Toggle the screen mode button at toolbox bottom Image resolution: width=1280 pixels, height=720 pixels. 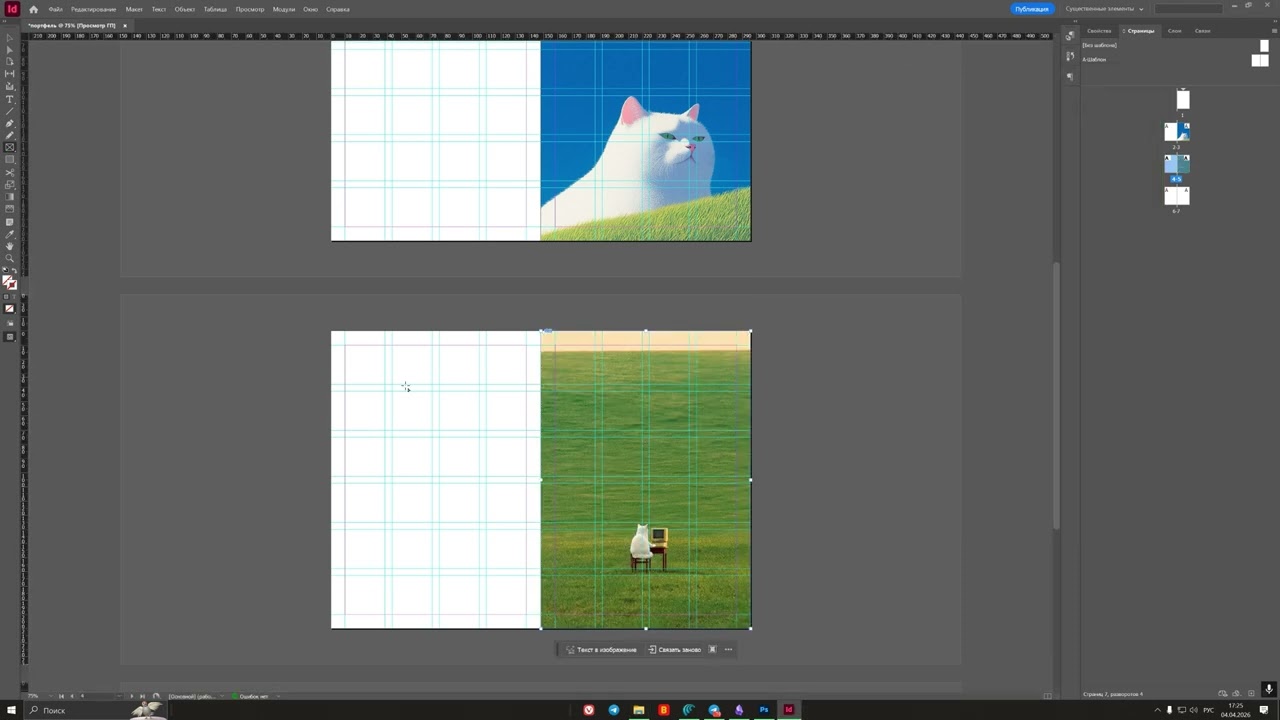tap(10, 337)
